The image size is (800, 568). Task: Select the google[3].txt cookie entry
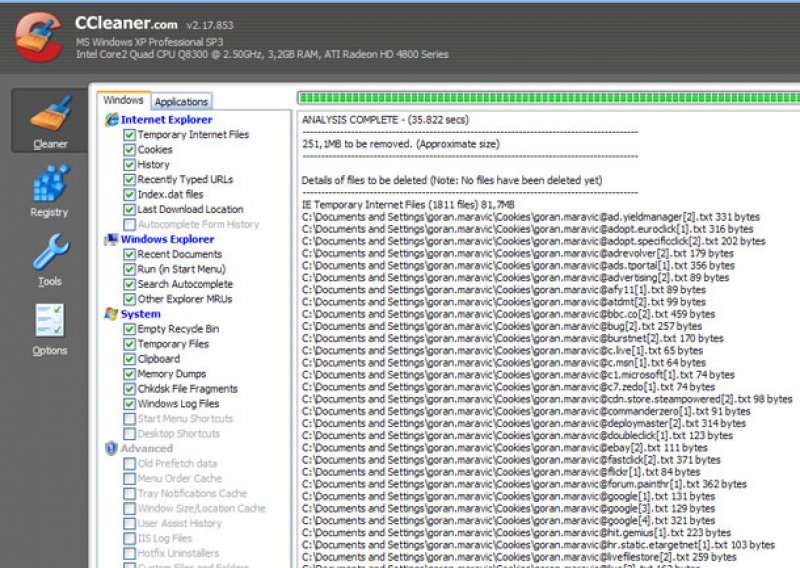pyautogui.click(x=508, y=508)
